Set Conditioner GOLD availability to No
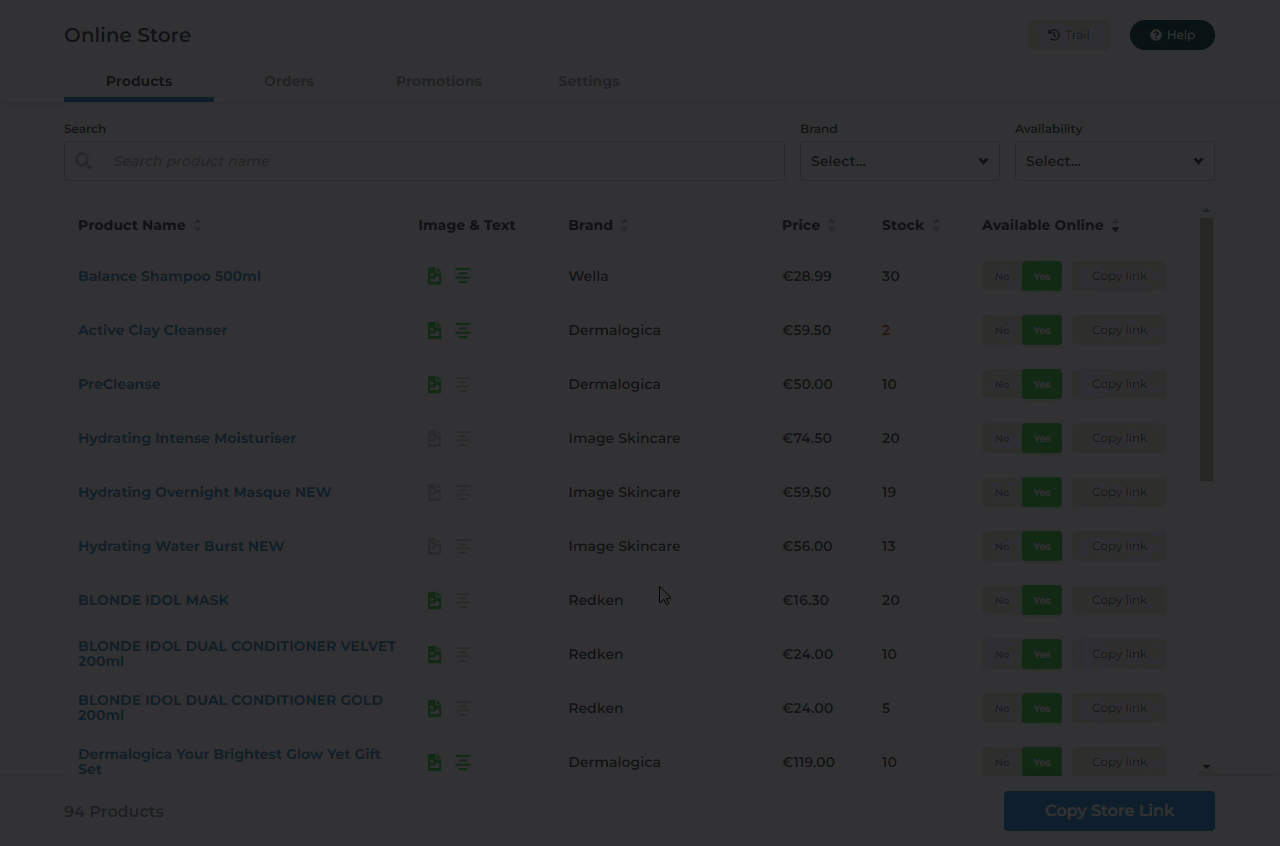1280x846 pixels. tap(1001, 708)
